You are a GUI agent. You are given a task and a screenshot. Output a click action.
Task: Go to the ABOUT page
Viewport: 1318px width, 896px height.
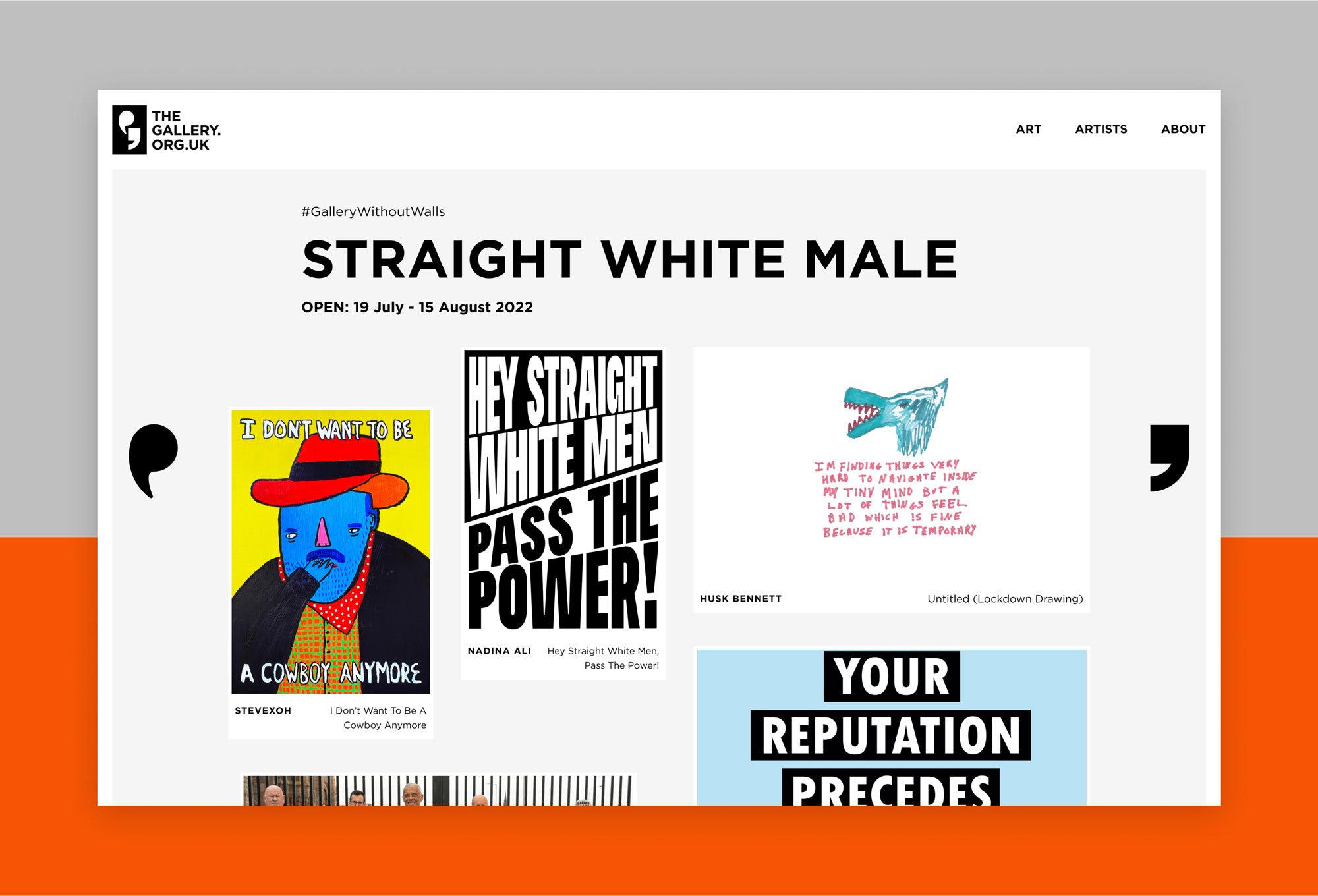[1183, 129]
